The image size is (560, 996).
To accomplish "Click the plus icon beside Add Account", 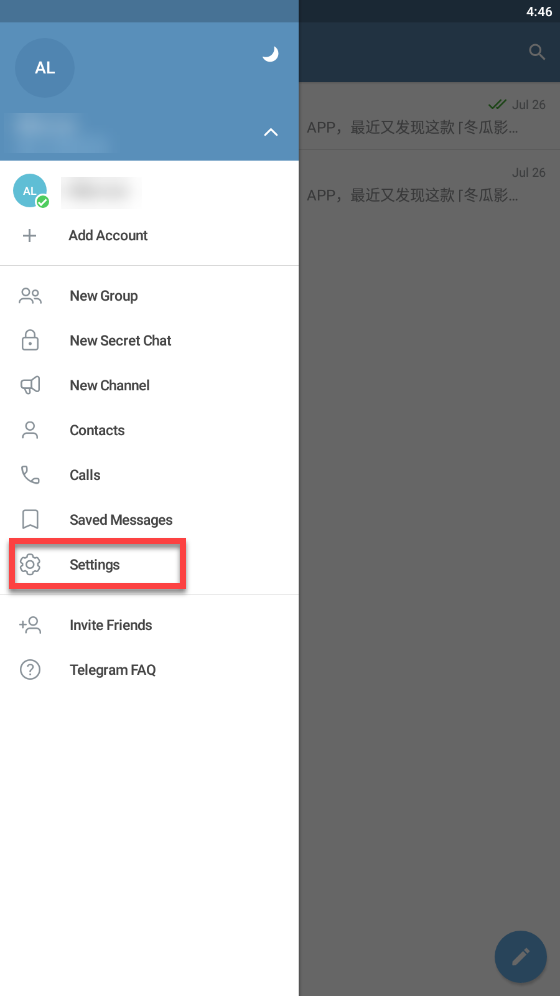I will point(30,236).
